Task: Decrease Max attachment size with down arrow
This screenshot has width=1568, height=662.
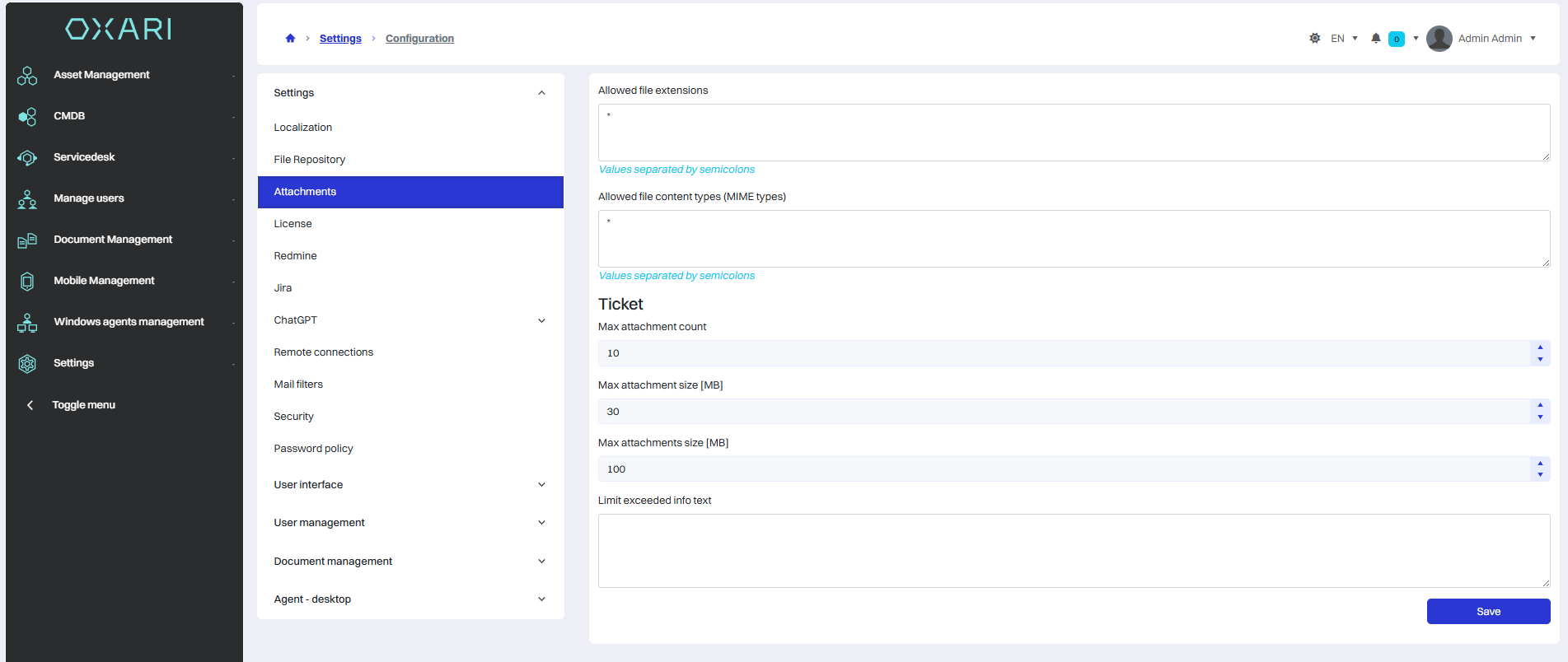Action: [1540, 417]
